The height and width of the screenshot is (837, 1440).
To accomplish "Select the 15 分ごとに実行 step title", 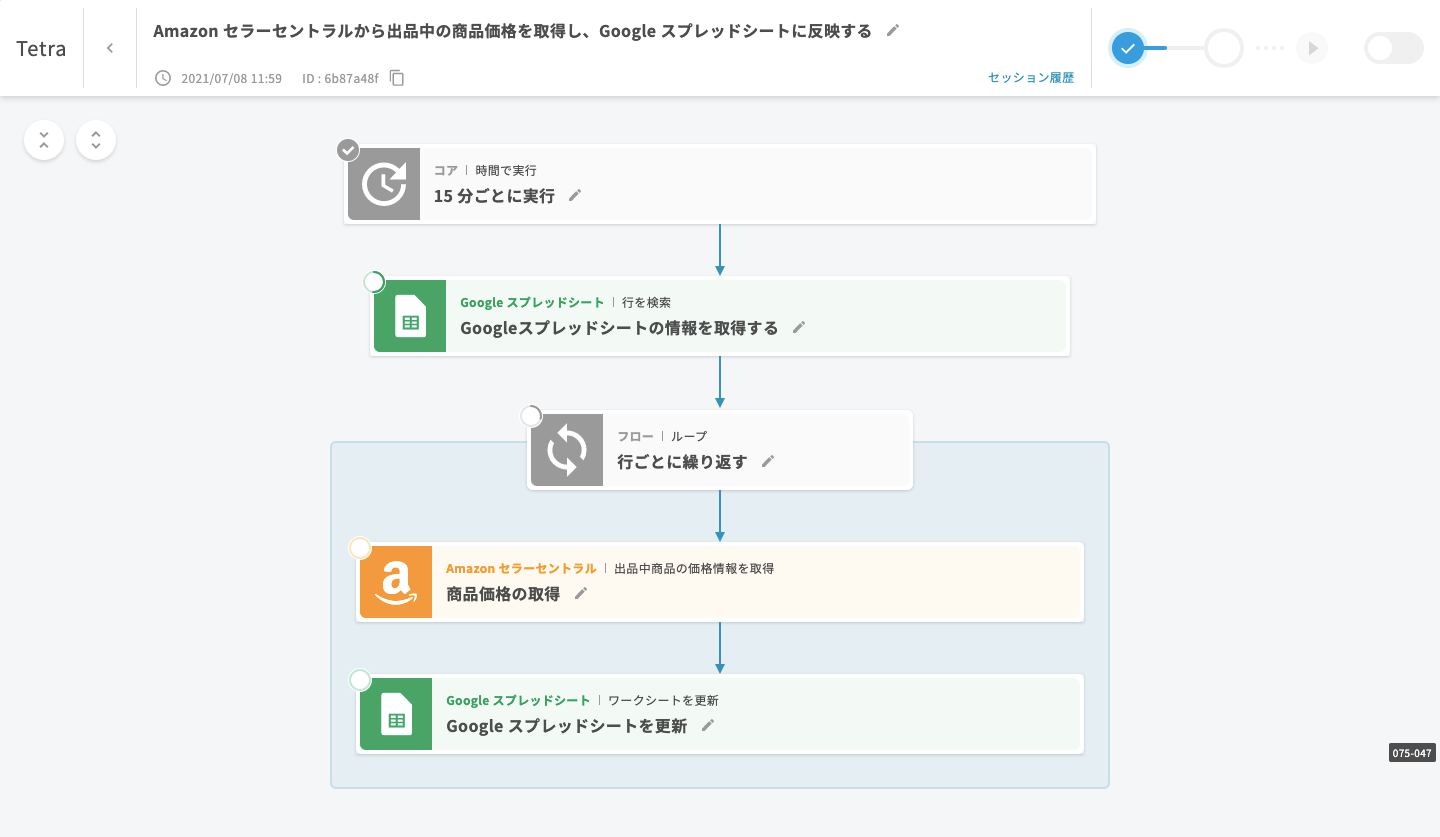I will click(494, 196).
